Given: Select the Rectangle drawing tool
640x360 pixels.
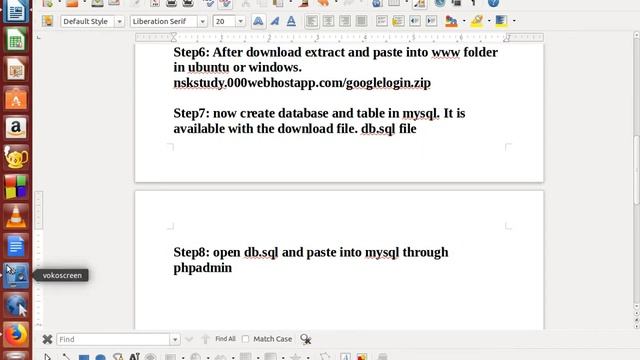Looking at the screenshot, I should [x=84, y=357].
